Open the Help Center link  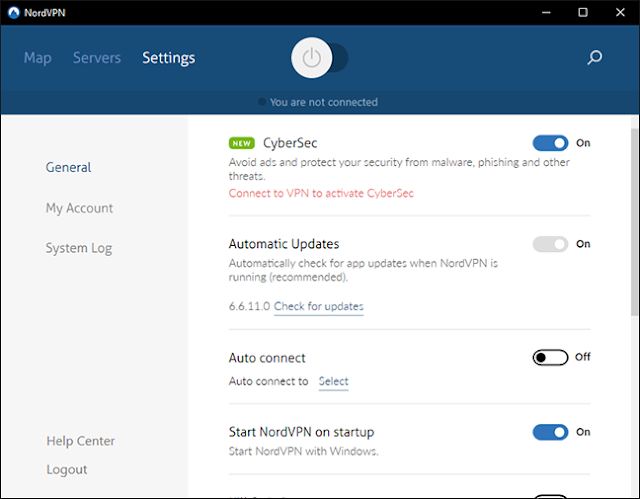[x=80, y=441]
